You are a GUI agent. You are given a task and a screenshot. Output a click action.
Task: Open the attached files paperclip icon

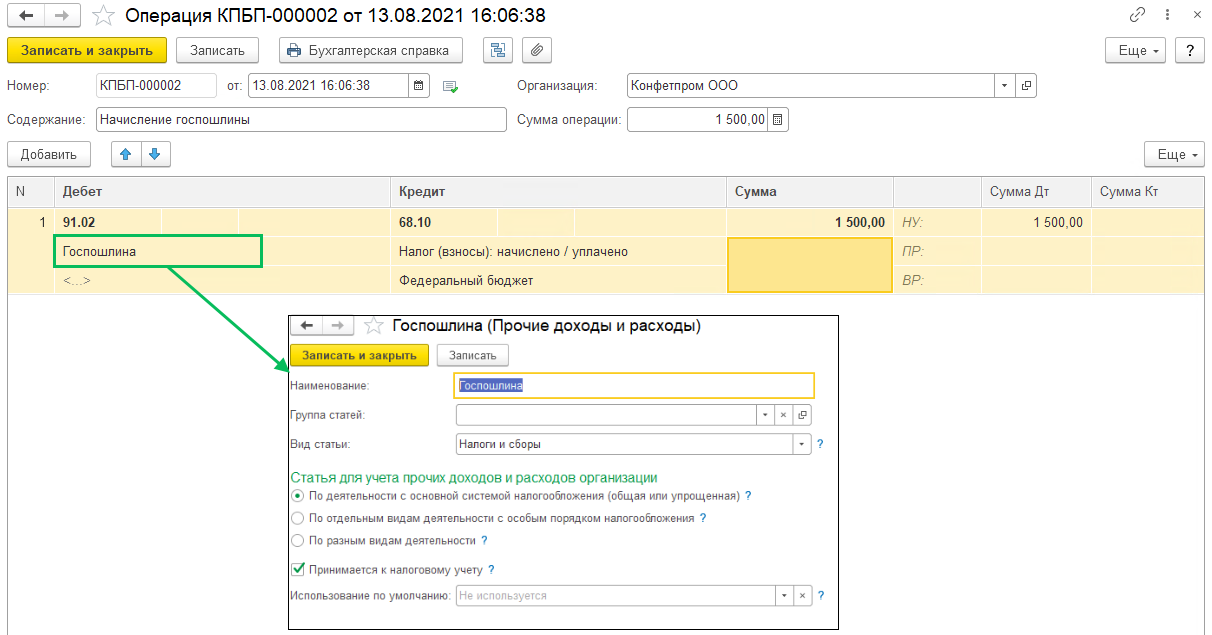click(x=537, y=51)
